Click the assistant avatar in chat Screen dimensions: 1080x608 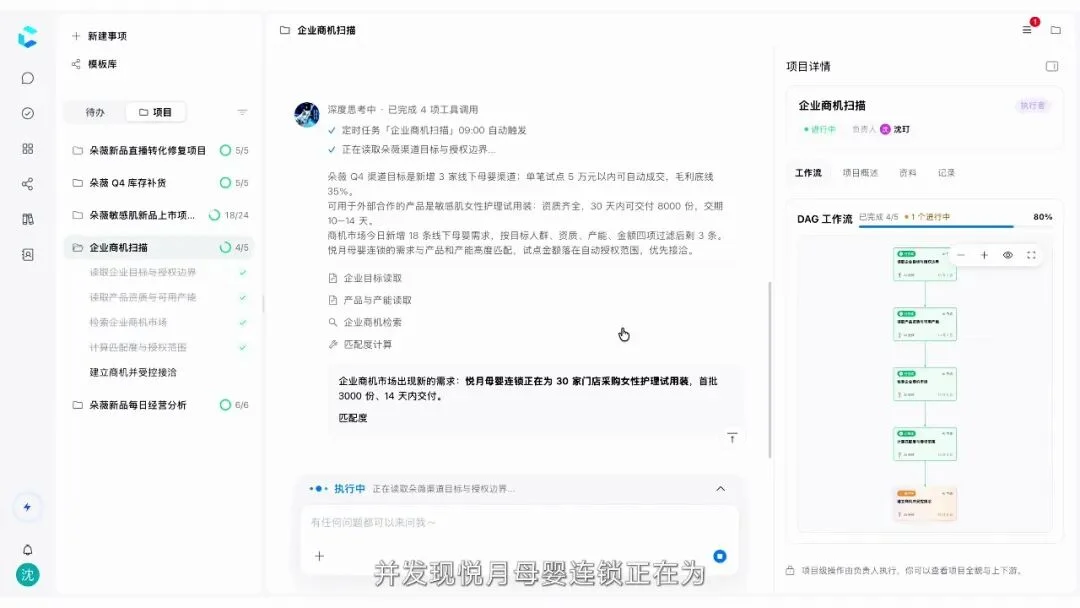pyautogui.click(x=307, y=114)
